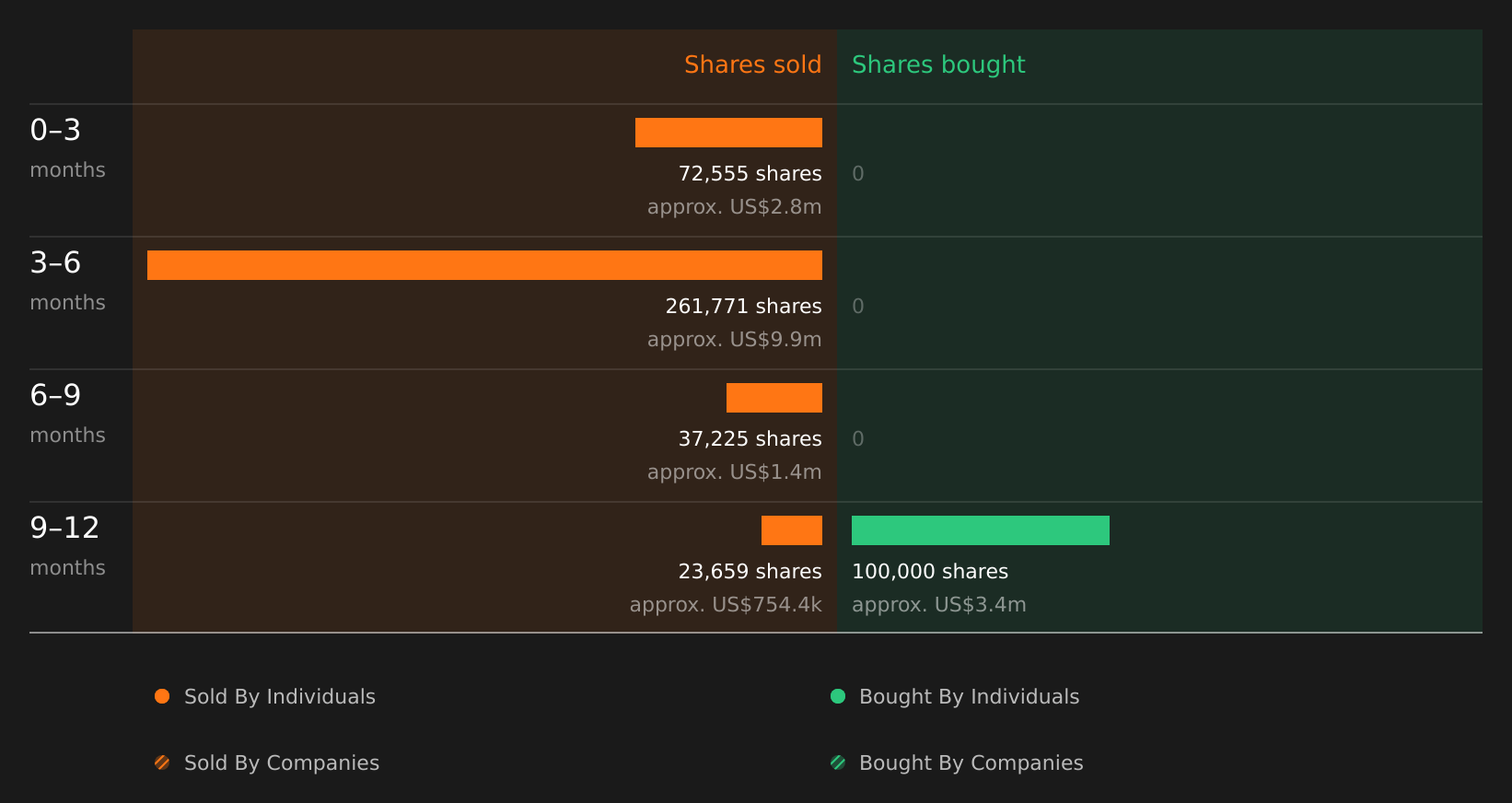Click the orange Sold By Individuals legend dot
The width and height of the screenshot is (1512, 803).
pos(162,696)
